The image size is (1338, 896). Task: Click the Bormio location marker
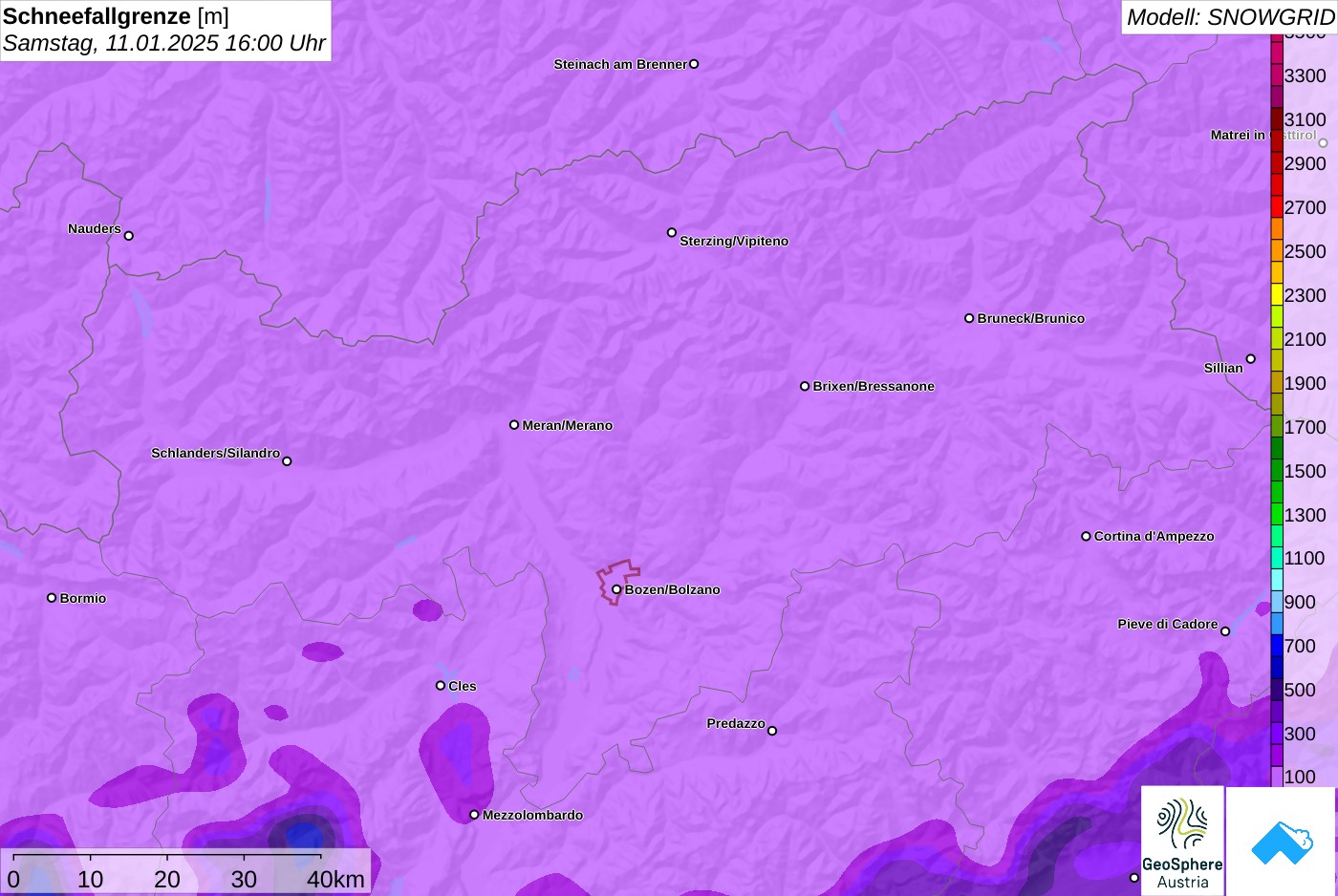pyautogui.click(x=52, y=598)
